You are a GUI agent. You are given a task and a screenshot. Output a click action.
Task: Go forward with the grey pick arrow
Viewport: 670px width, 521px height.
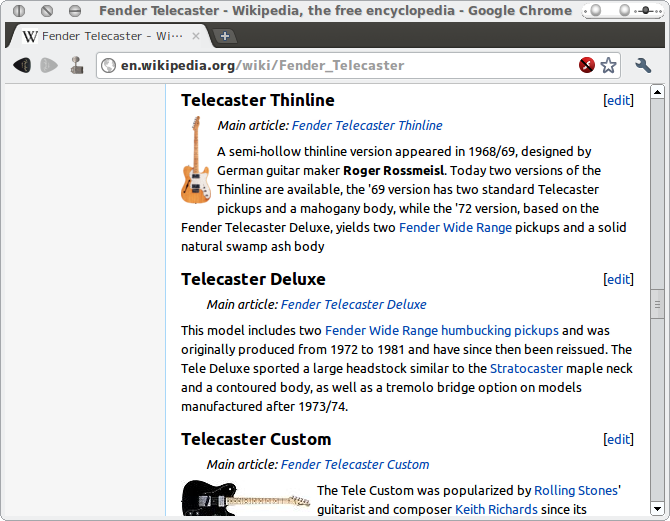(x=49, y=65)
